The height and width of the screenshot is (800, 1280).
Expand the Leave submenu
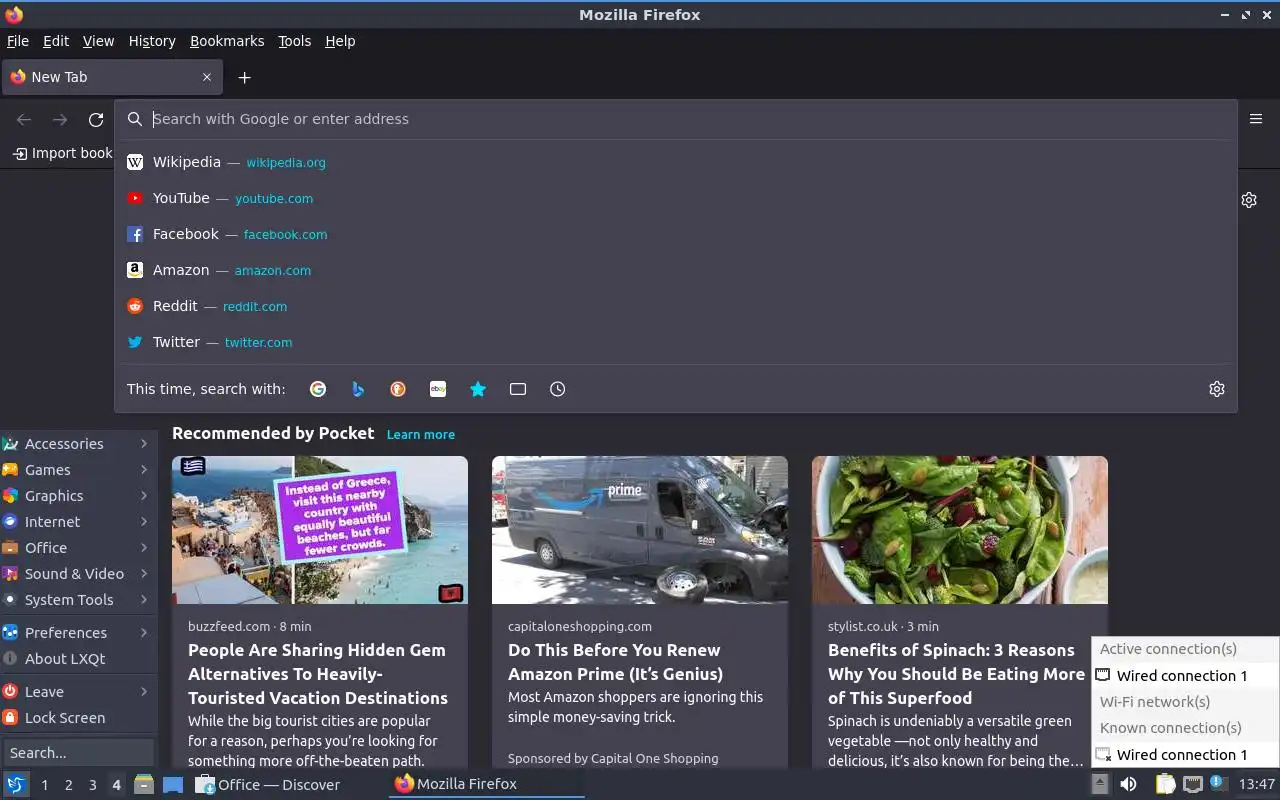tap(79, 692)
